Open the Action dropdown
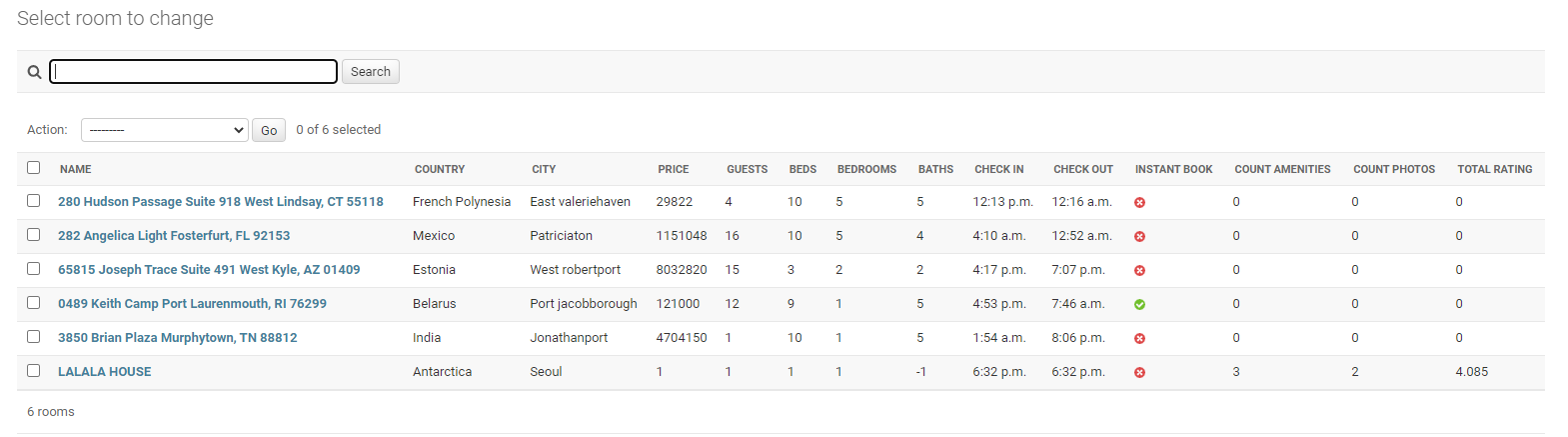The width and height of the screenshot is (1568, 437). point(165,130)
